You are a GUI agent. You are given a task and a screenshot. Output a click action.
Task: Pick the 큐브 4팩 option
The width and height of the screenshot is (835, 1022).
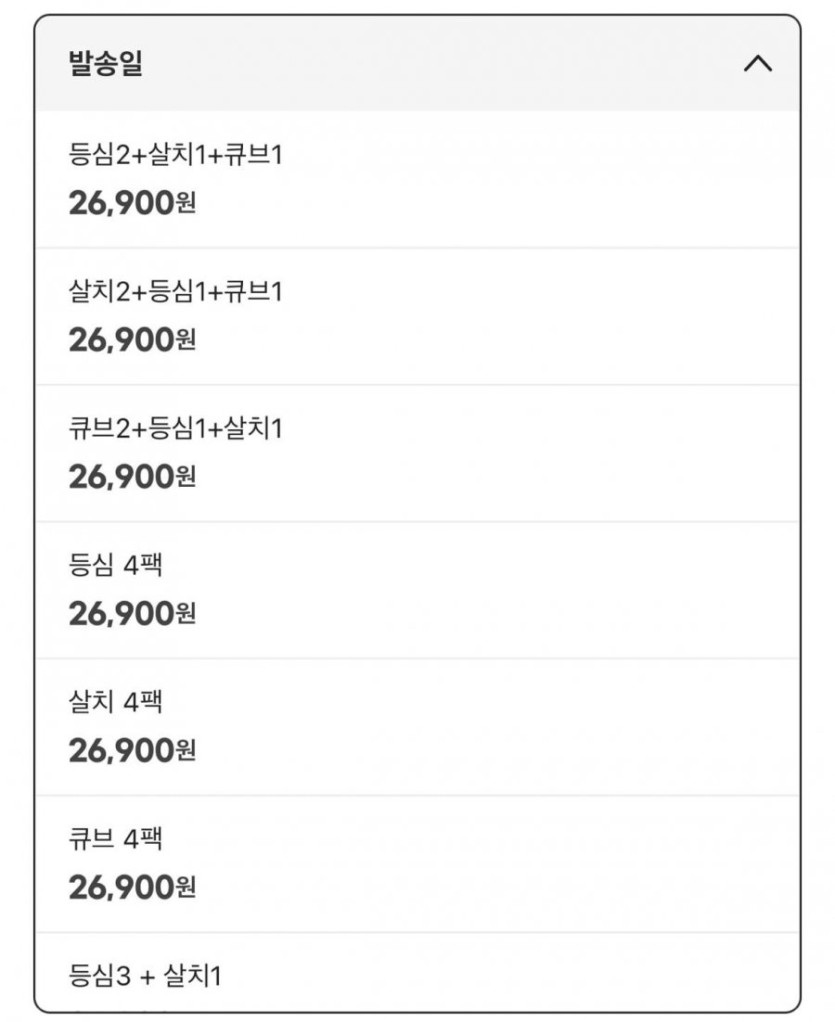pyautogui.click(x=115, y=840)
